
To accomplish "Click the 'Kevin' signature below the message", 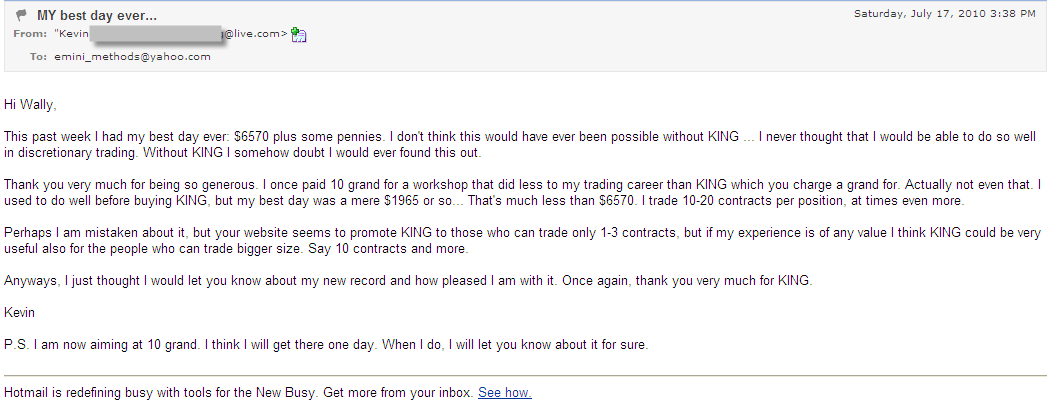I will point(19,313).
